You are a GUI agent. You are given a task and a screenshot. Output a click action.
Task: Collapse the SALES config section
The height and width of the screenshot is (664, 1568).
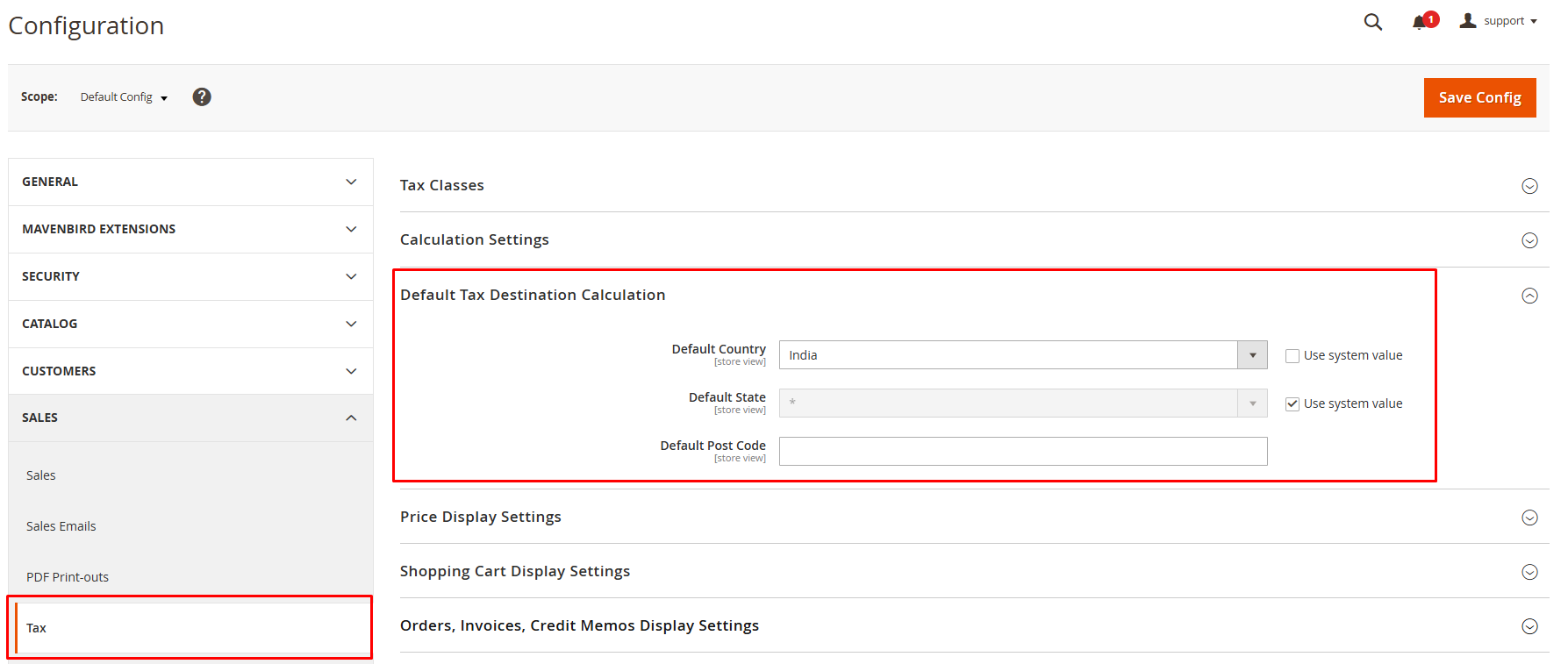tap(190, 418)
